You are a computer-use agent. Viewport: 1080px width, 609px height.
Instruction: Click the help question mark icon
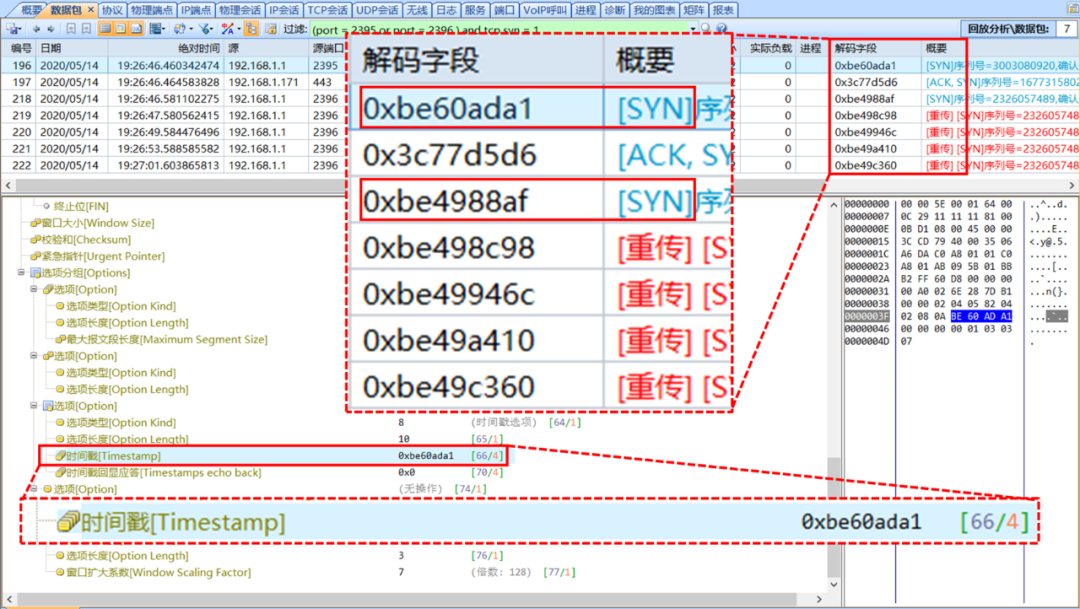[x=721, y=28]
